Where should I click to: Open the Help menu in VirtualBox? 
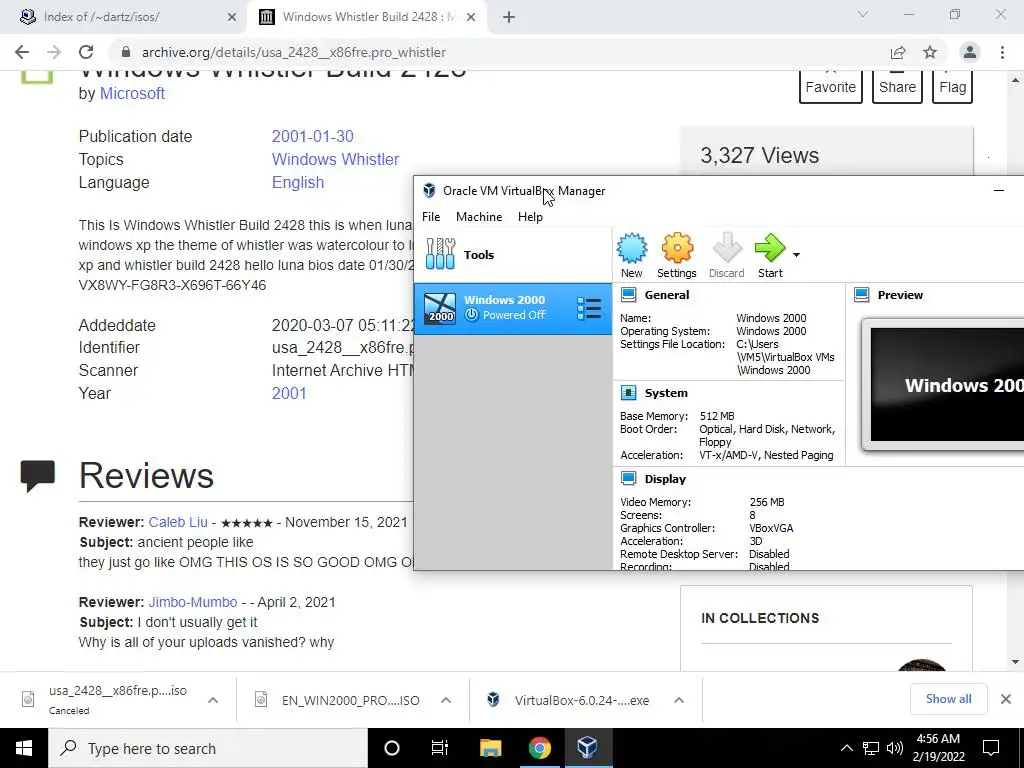pos(530,217)
